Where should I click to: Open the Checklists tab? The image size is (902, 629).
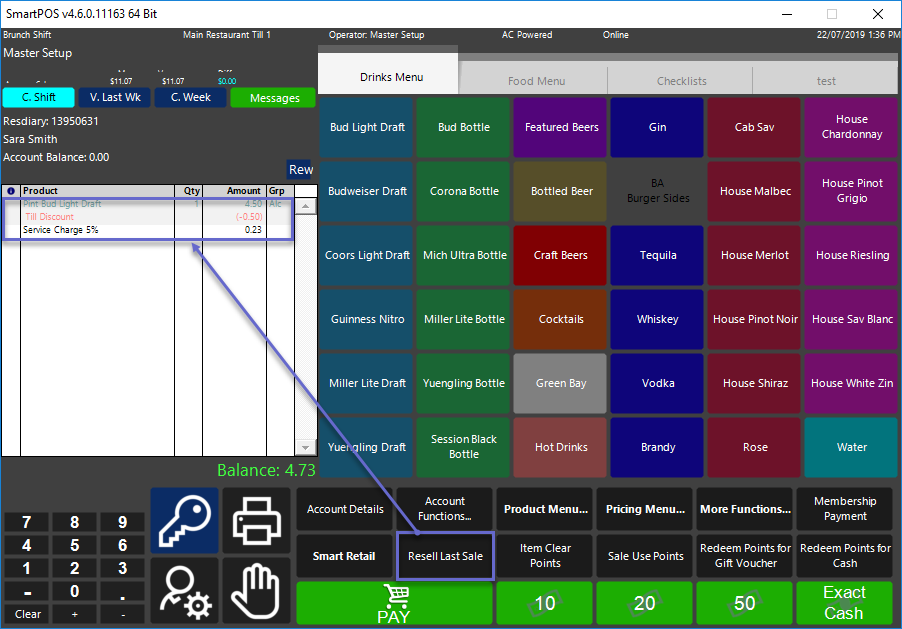pyautogui.click(x=681, y=81)
